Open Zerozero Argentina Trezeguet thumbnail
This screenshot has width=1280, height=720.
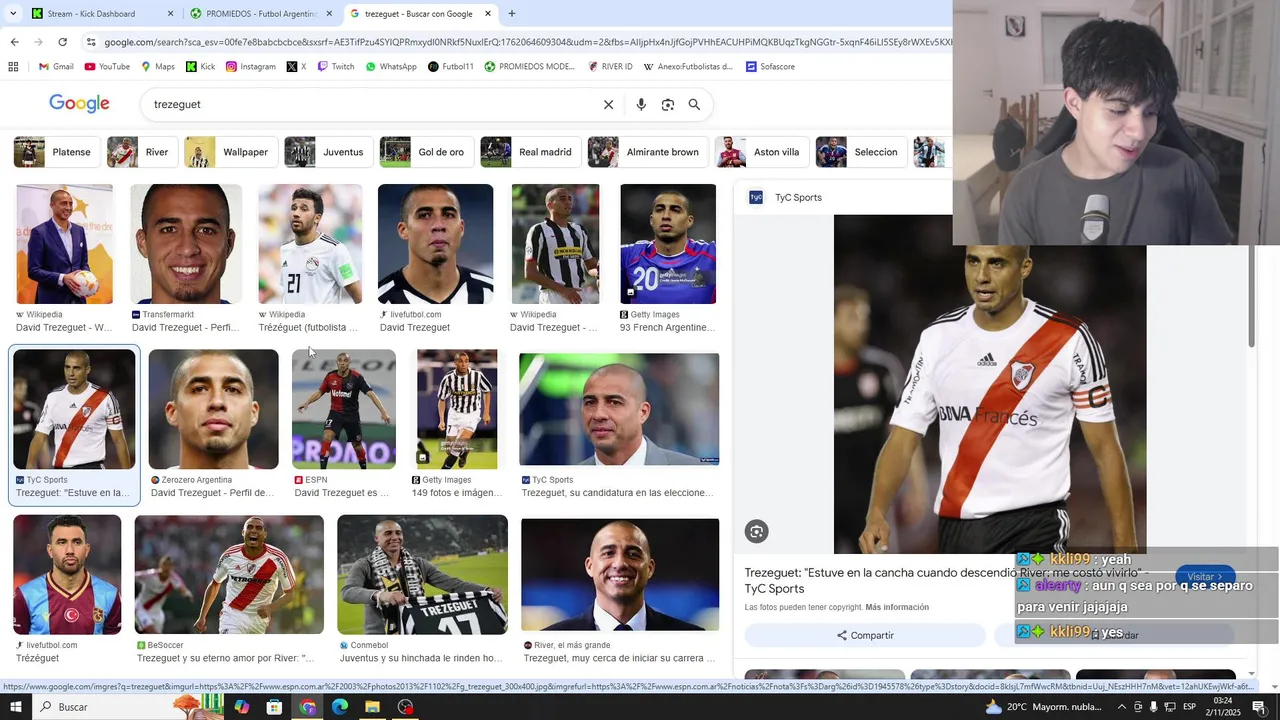(x=213, y=409)
